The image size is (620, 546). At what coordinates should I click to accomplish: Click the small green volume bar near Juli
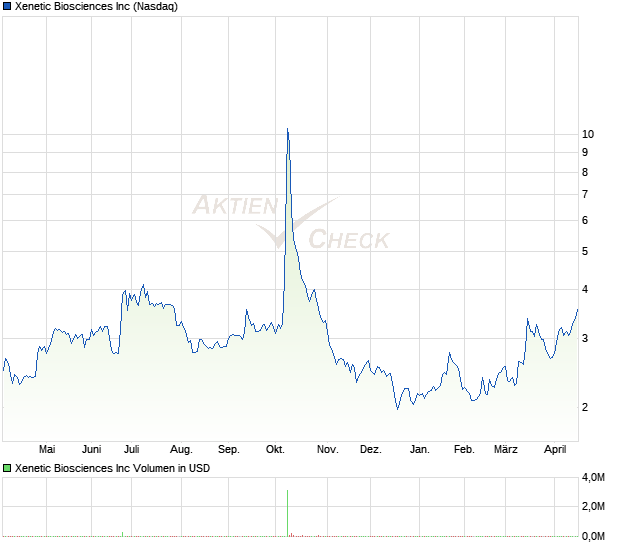(123, 534)
